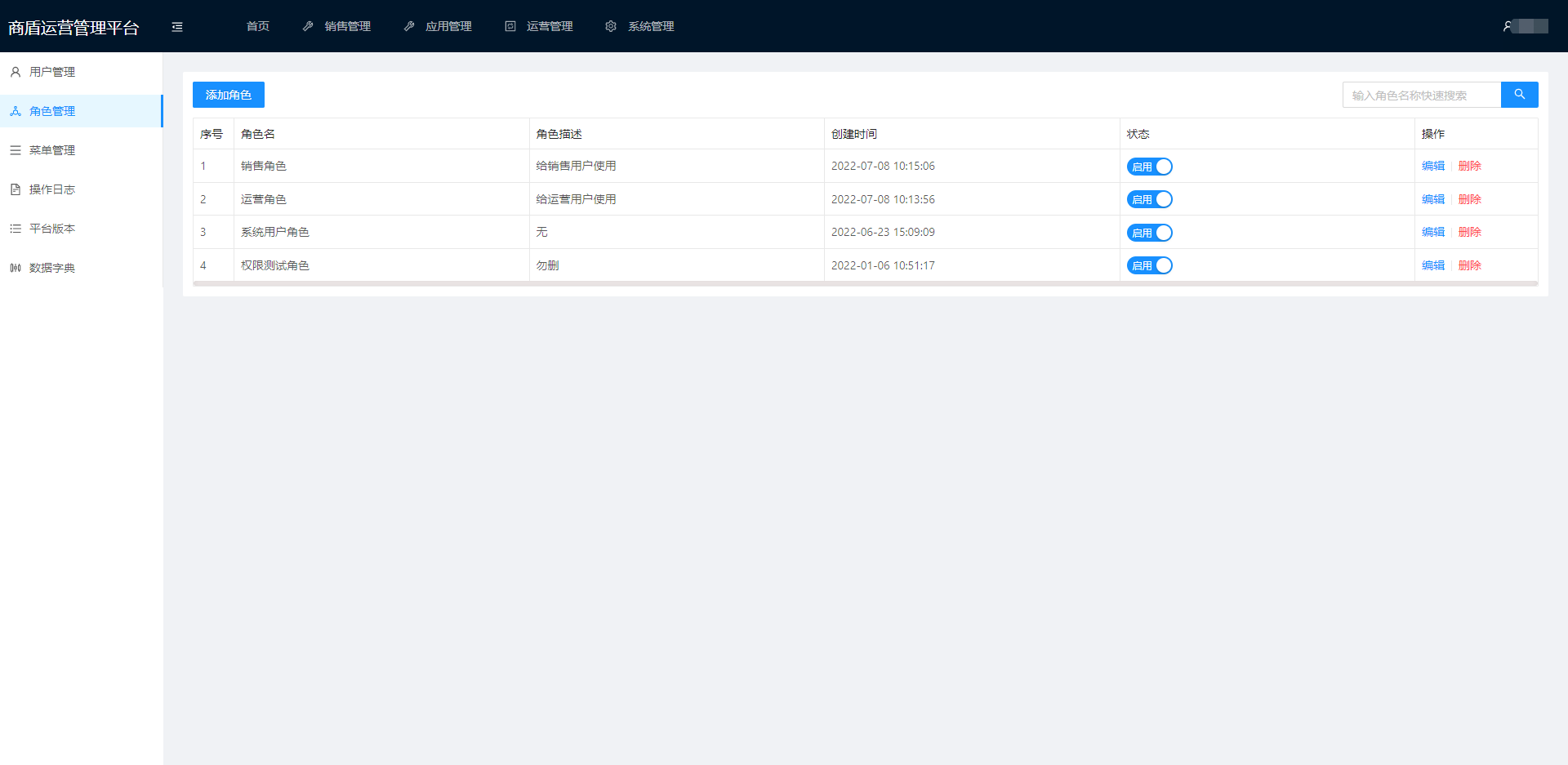This screenshot has width=1568, height=765.
Task: Click timestamp 2022-07-08 10:15:06
Action: tap(883, 166)
